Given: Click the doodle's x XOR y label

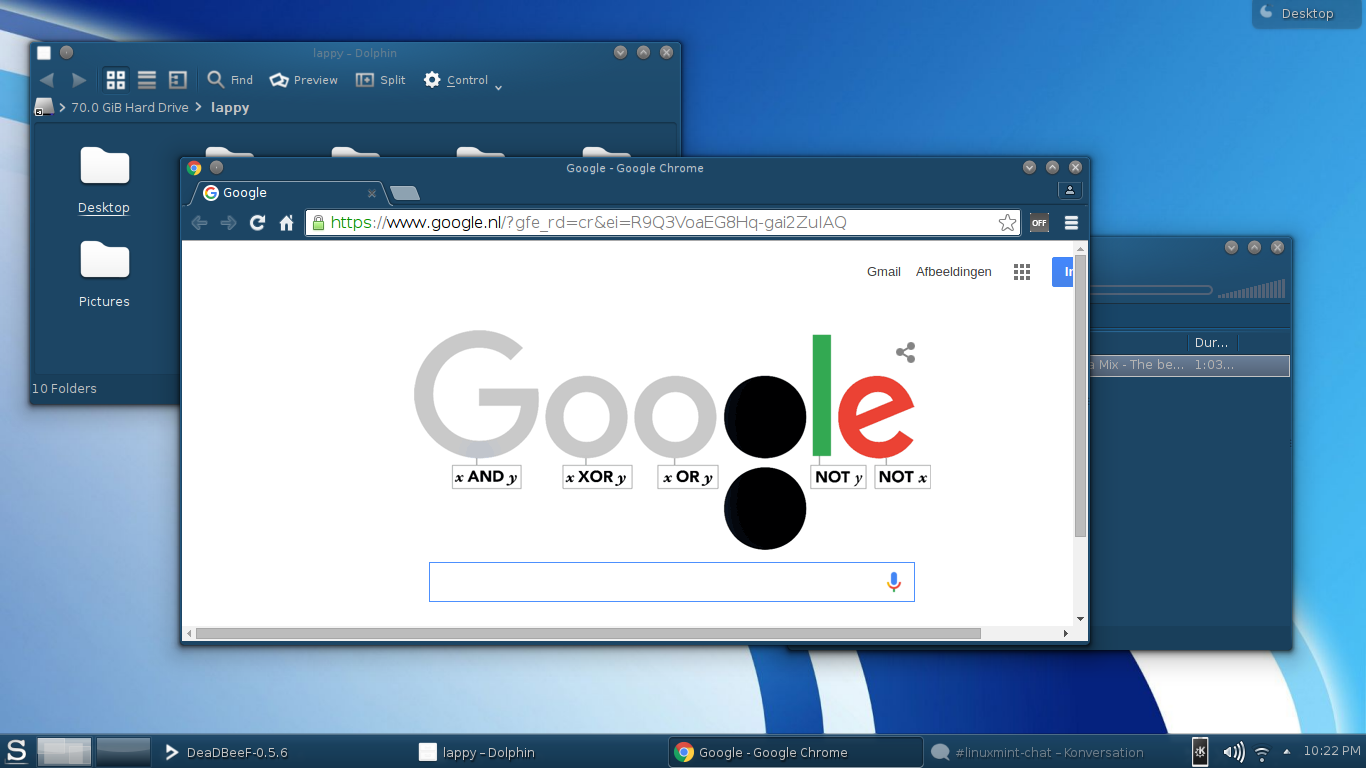Looking at the screenshot, I should click(x=597, y=477).
